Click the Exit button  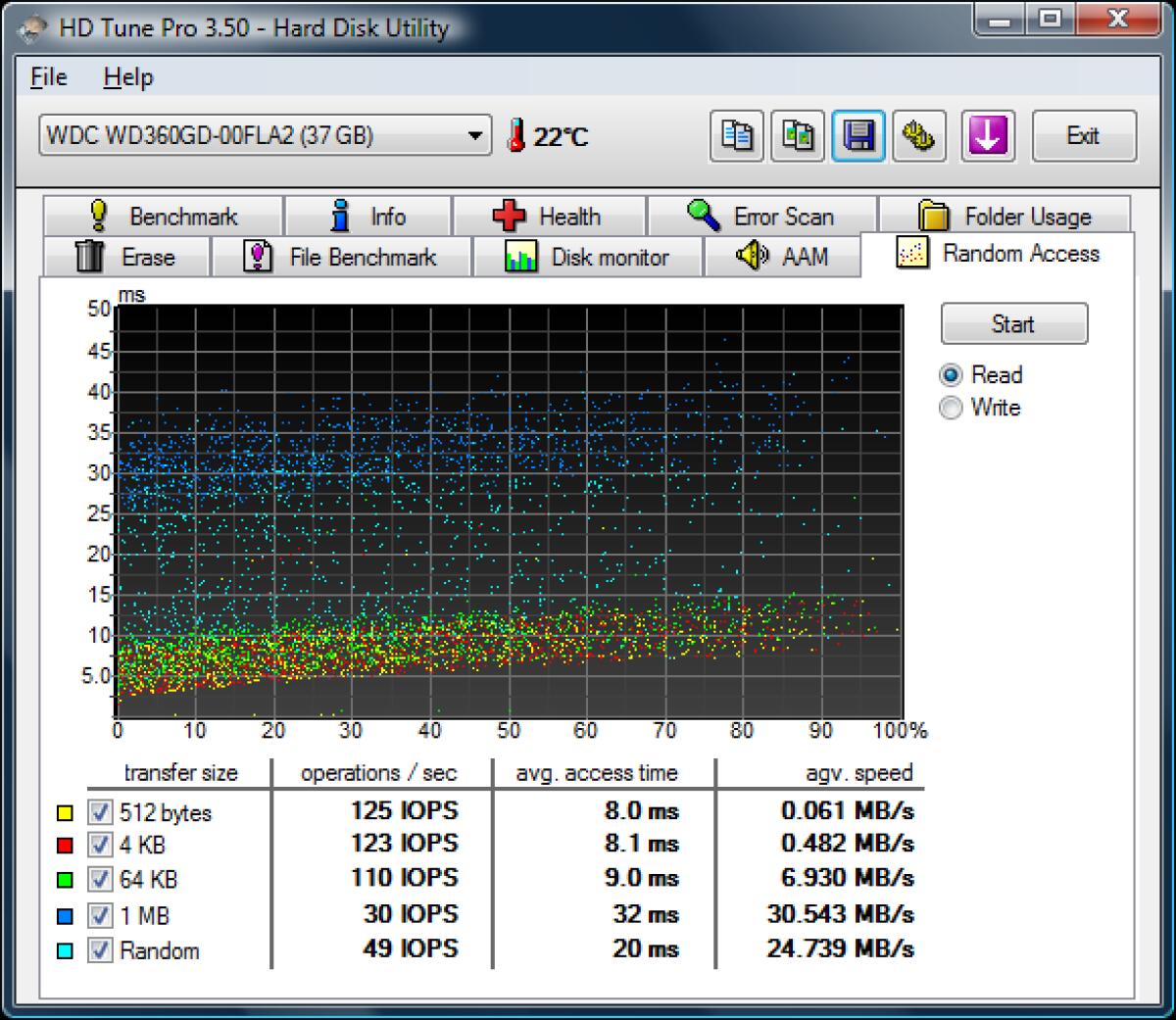[x=1084, y=136]
